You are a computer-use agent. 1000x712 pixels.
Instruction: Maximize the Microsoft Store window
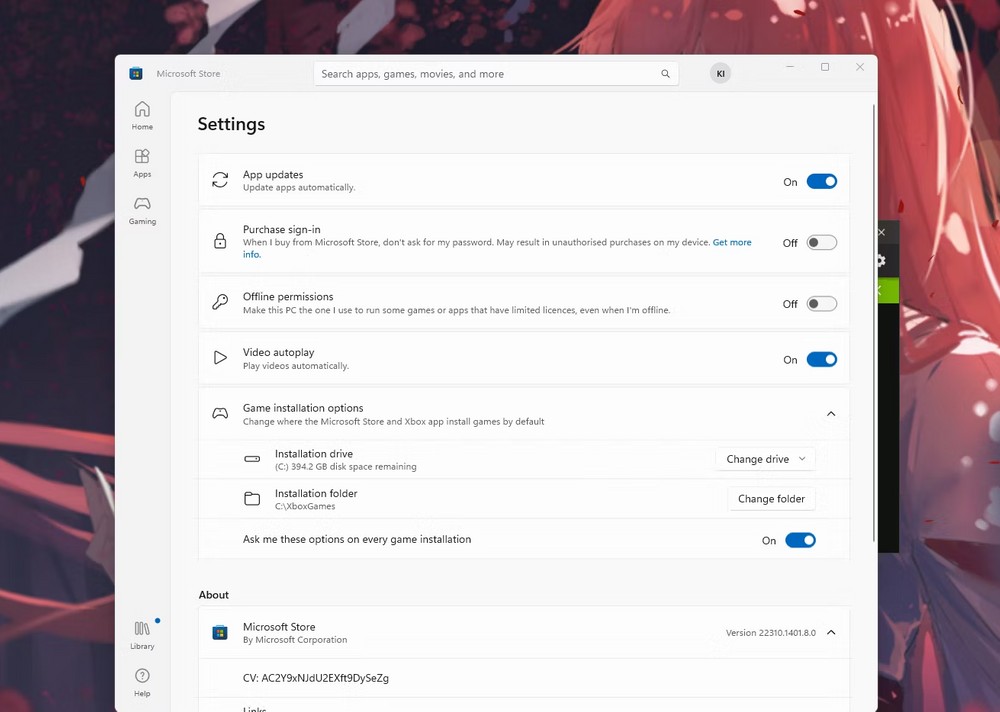825,67
